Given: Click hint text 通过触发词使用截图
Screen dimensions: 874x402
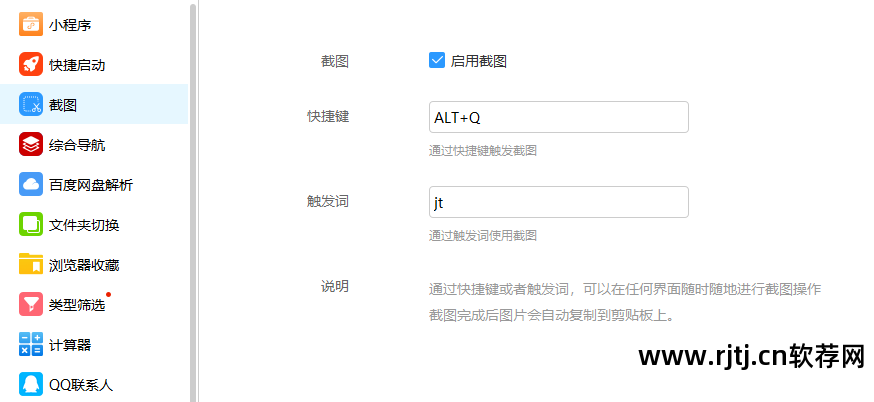Looking at the screenshot, I should tap(483, 236).
